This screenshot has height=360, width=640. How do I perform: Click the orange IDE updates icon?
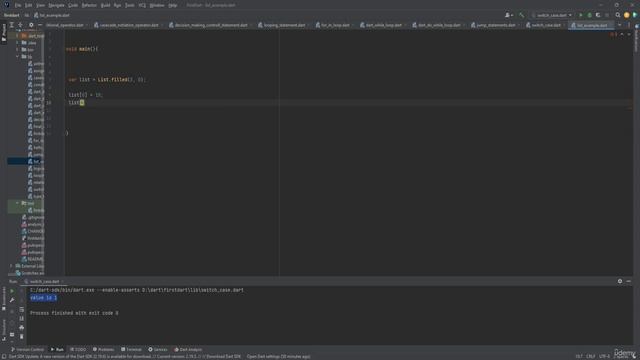[627, 15]
